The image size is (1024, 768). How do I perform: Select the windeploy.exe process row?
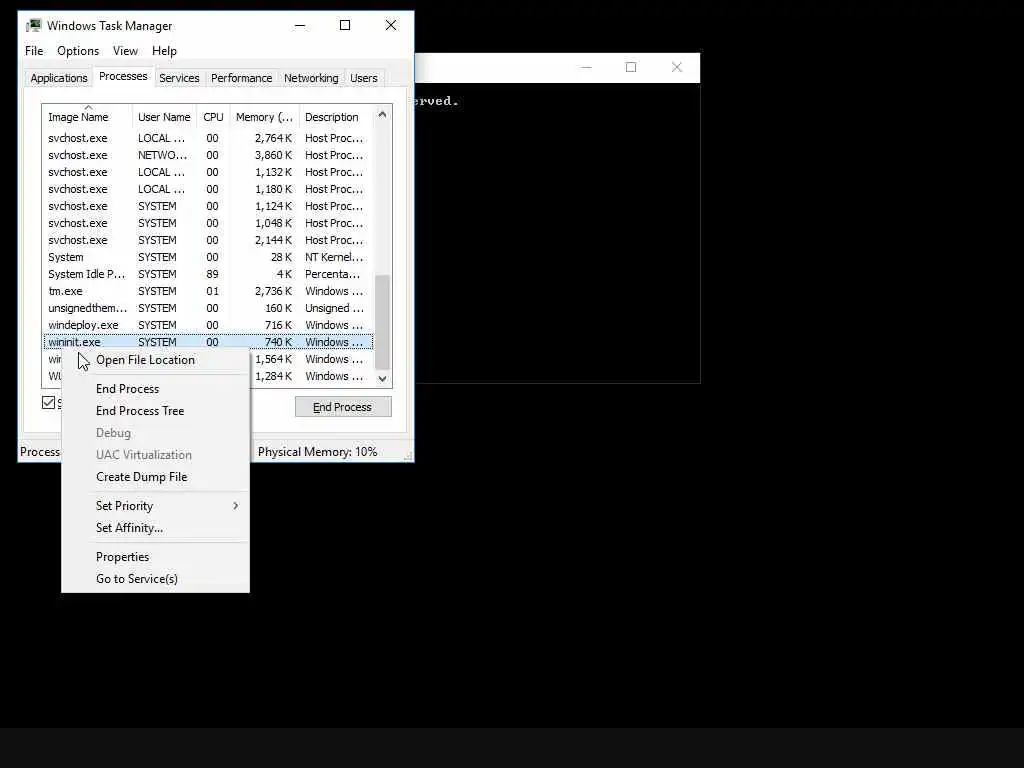tap(208, 325)
